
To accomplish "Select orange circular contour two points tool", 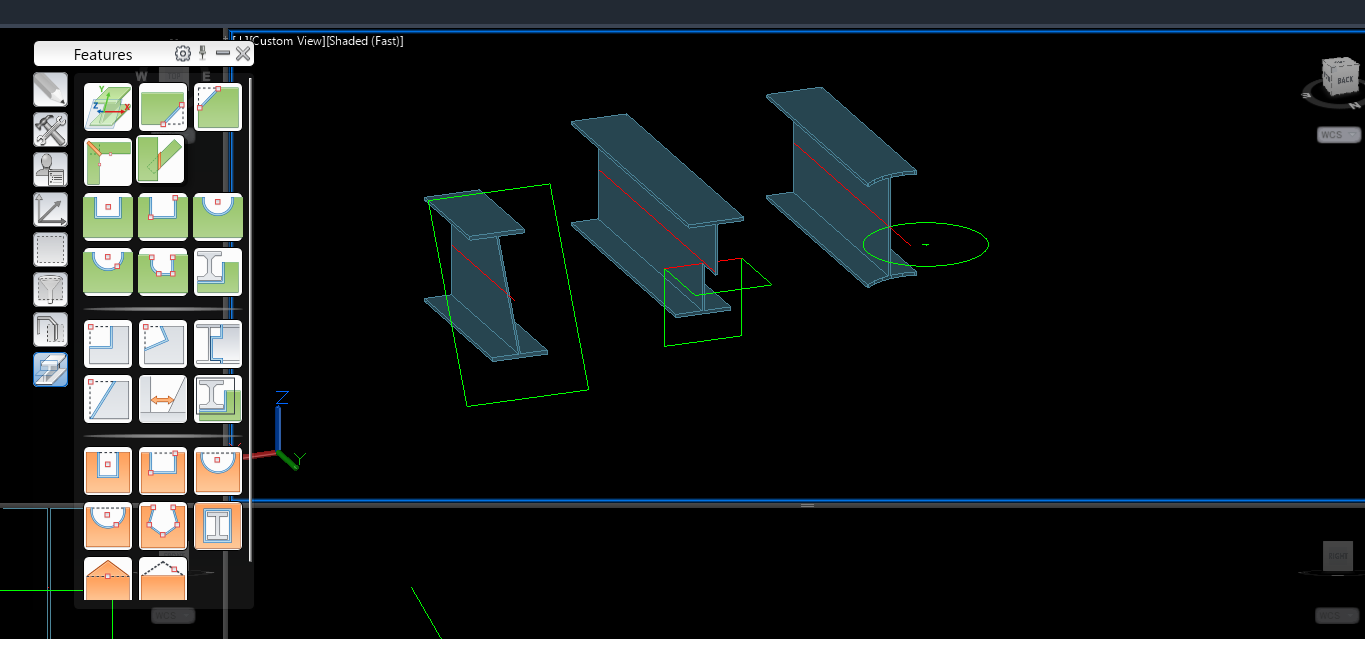I will (108, 526).
